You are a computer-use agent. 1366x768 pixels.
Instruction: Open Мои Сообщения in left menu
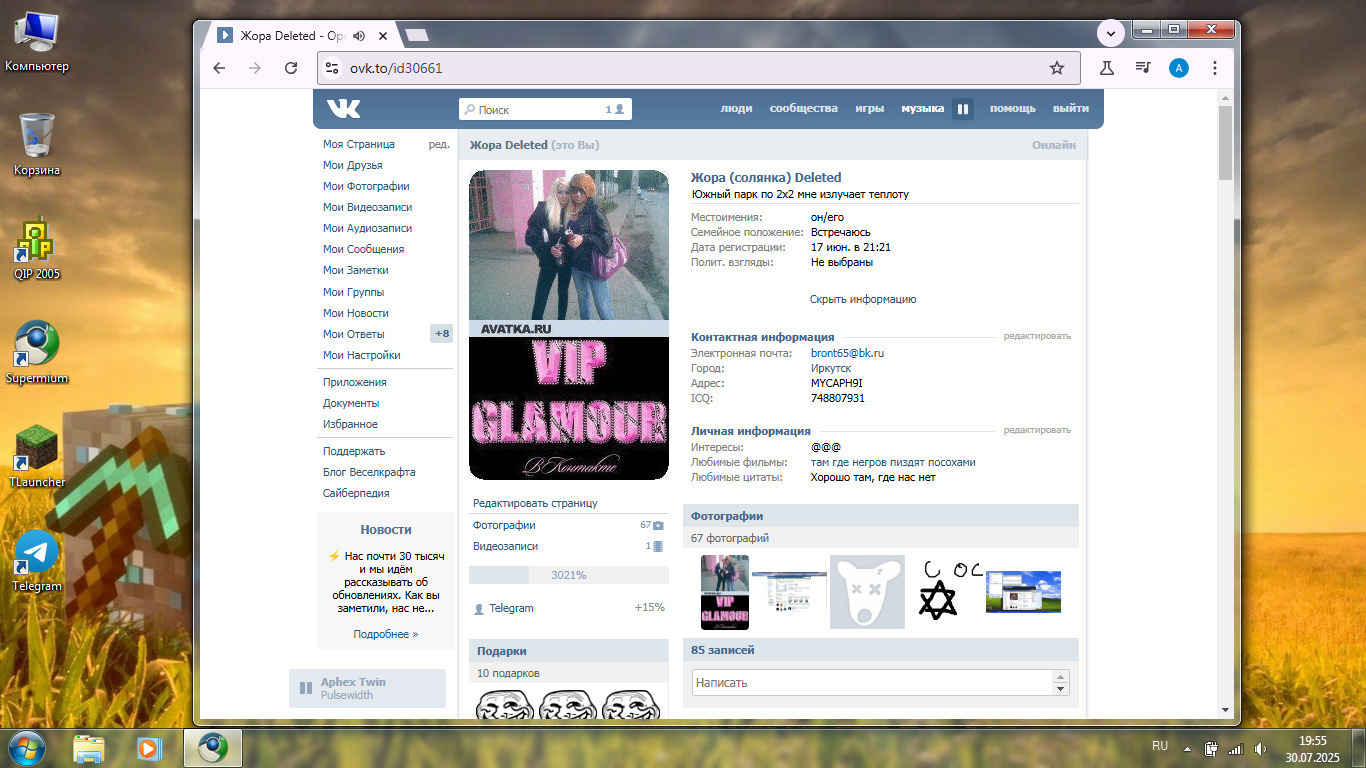click(363, 249)
